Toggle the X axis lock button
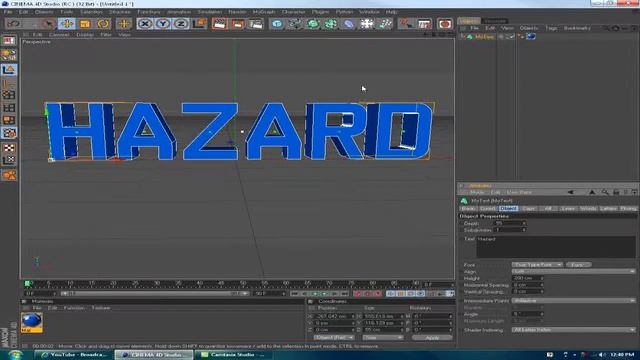 click(144, 24)
